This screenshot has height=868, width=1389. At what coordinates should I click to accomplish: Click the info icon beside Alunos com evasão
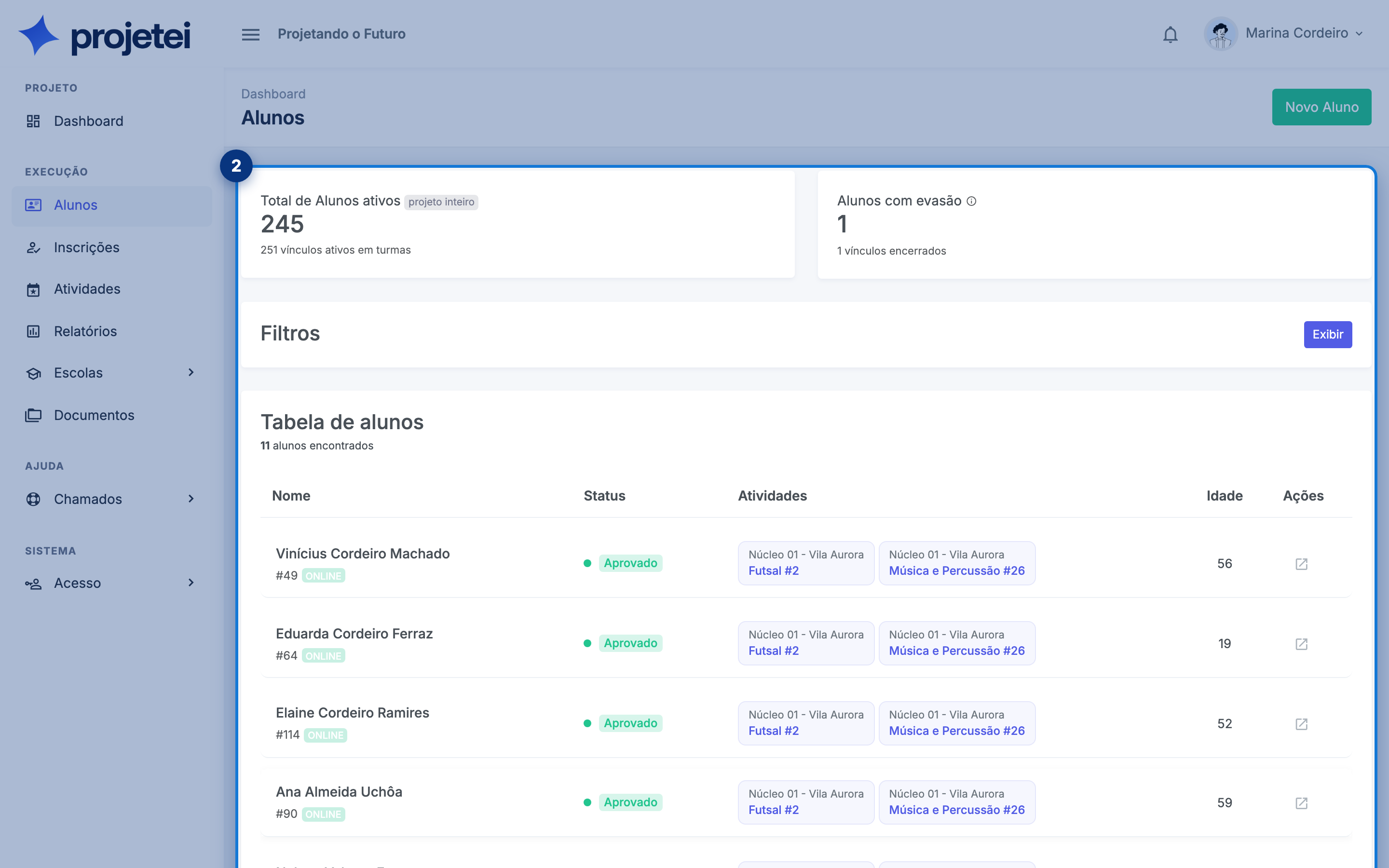pos(971,201)
